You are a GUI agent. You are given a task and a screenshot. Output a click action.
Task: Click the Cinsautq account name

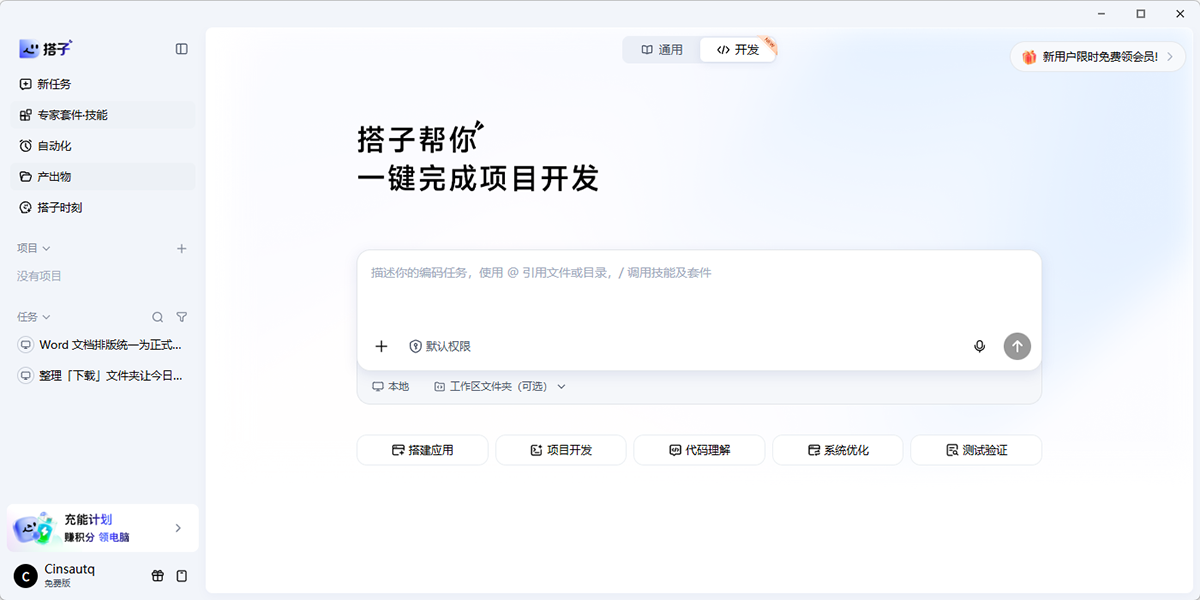[x=69, y=569]
